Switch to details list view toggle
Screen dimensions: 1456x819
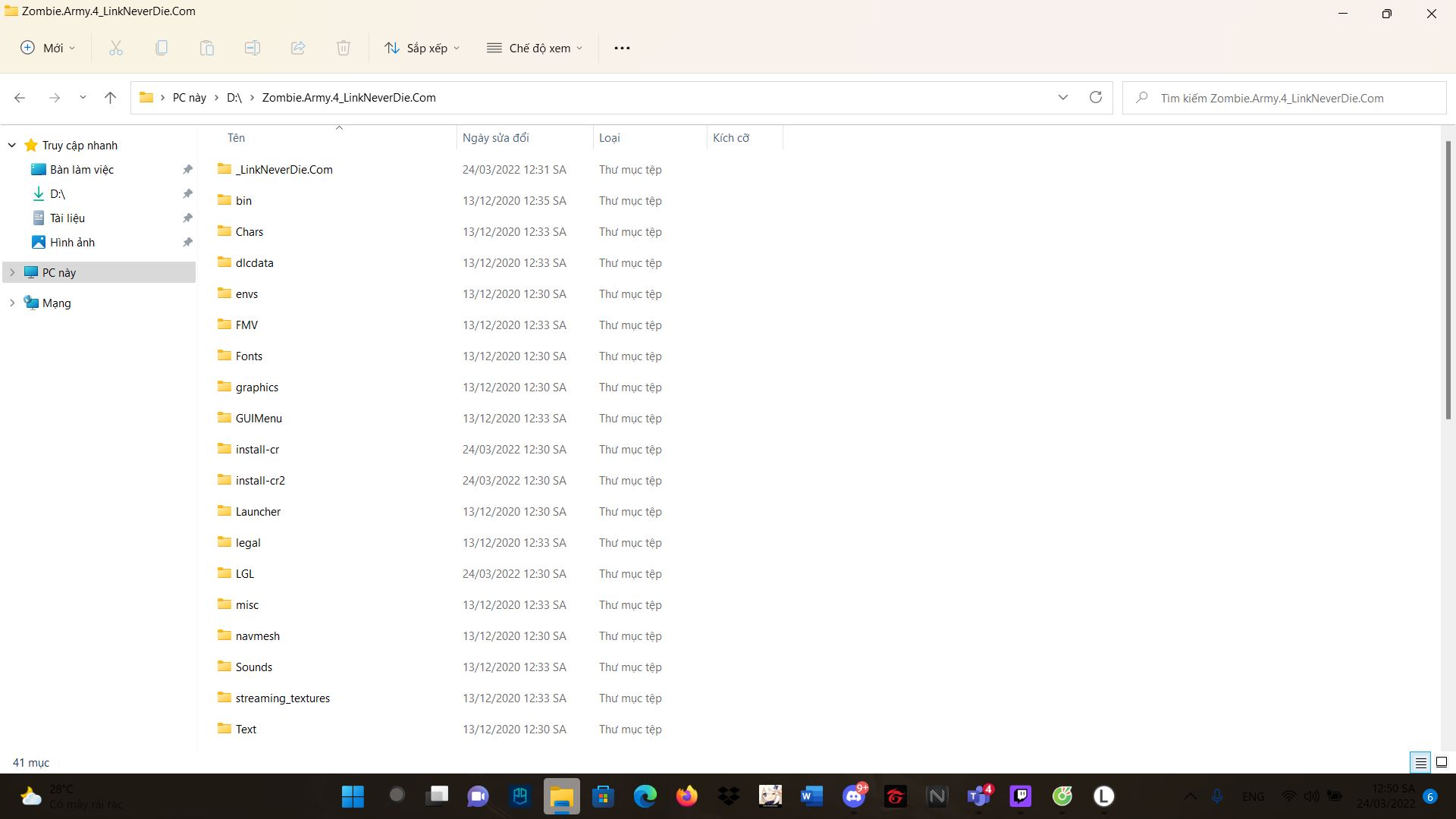[x=1420, y=762]
